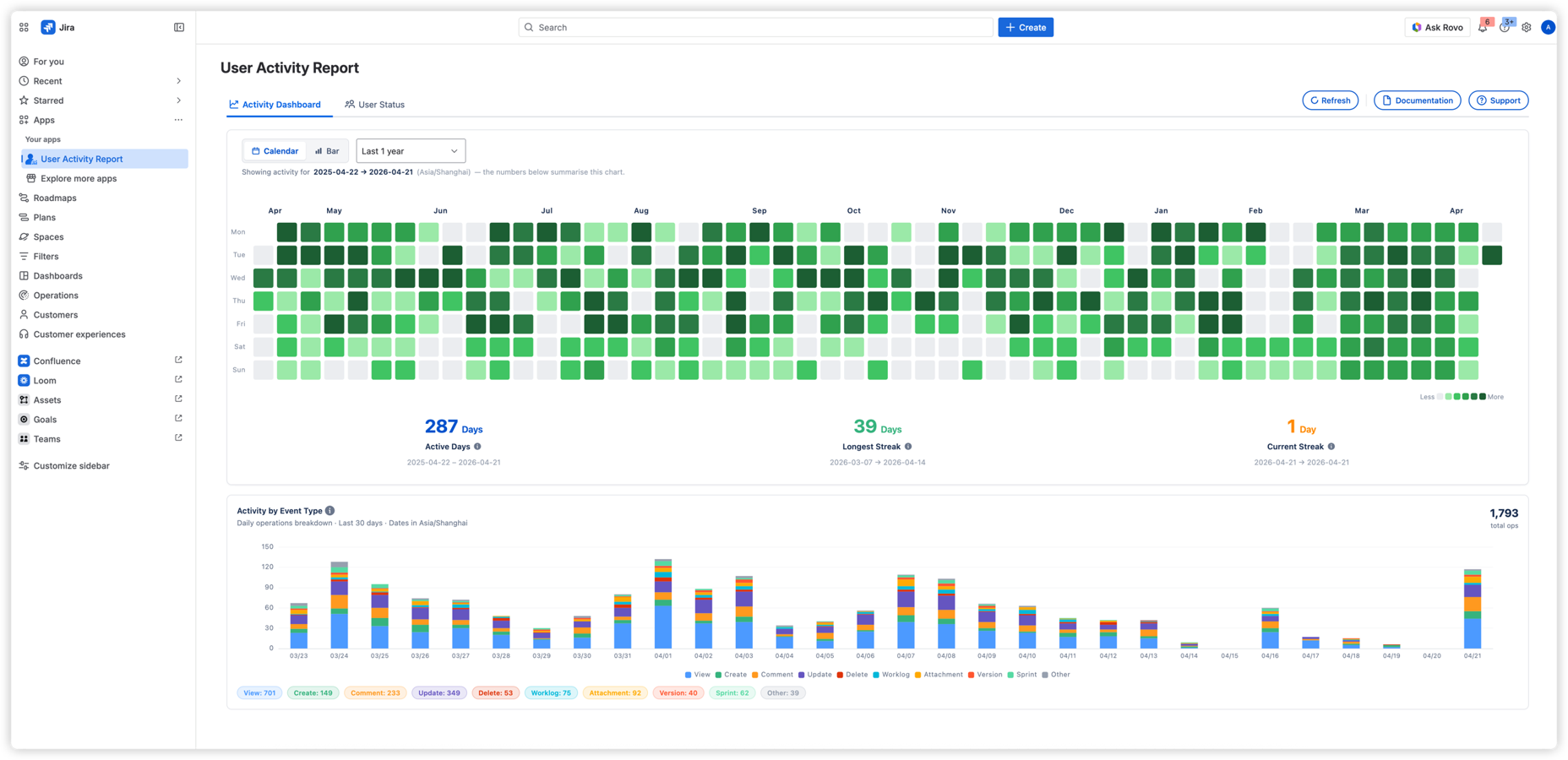Select the Dashboards icon in the sidebar
Screen dimensions: 1568x760
pos(24,275)
